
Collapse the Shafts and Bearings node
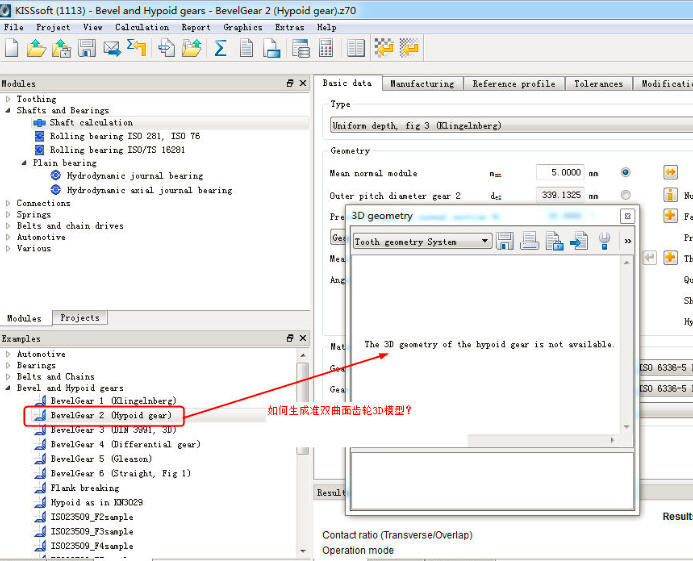point(8,110)
